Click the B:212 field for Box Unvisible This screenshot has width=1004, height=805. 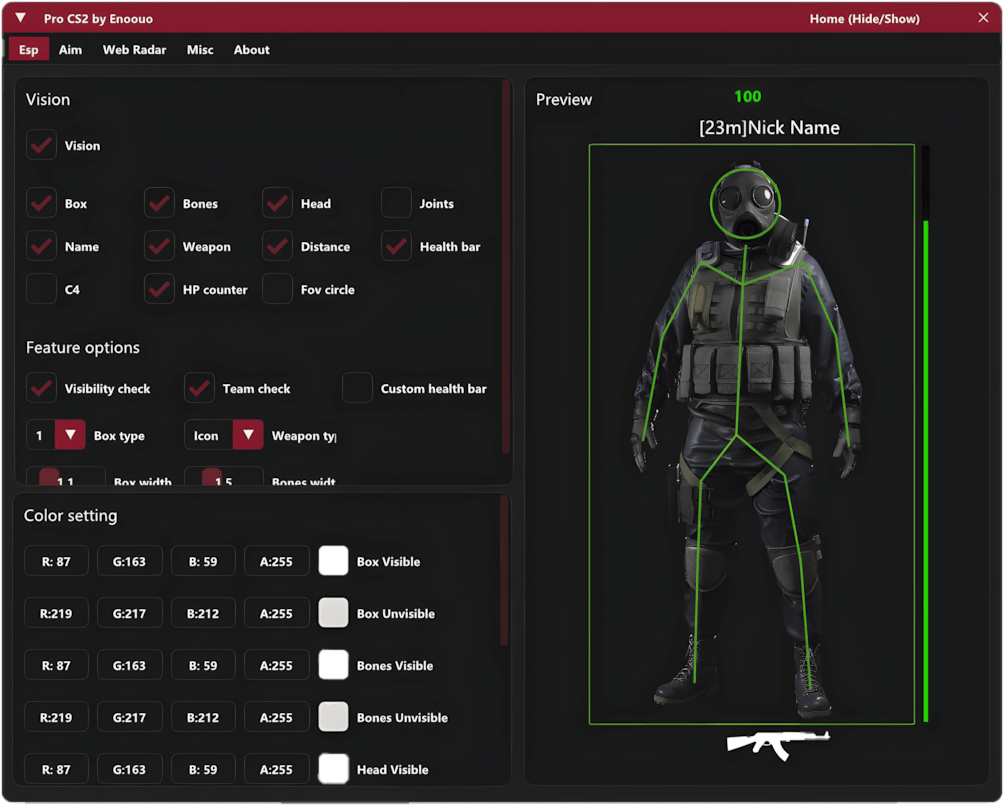pyautogui.click(x=203, y=613)
